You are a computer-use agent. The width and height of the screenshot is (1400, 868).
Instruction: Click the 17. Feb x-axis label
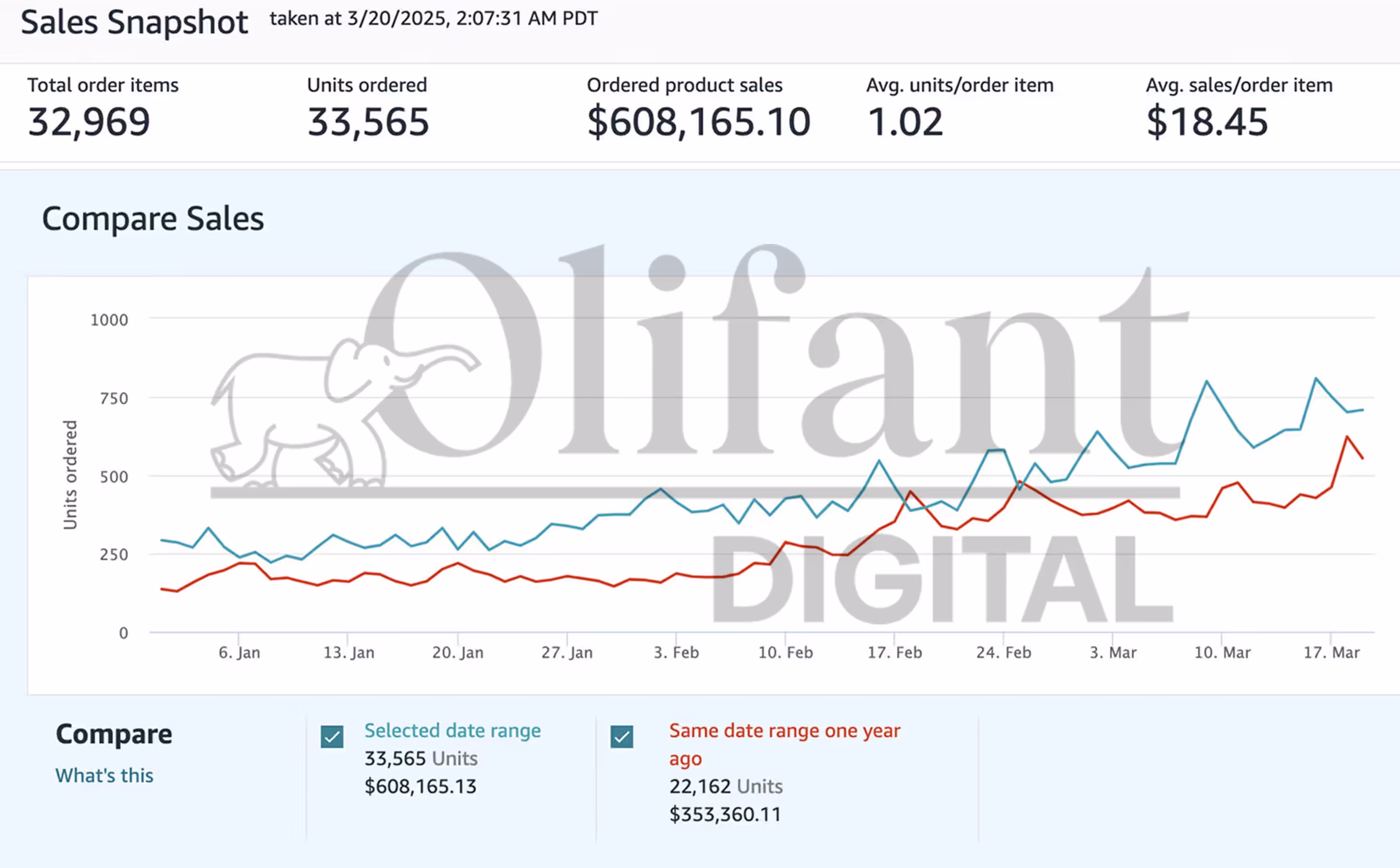894,653
